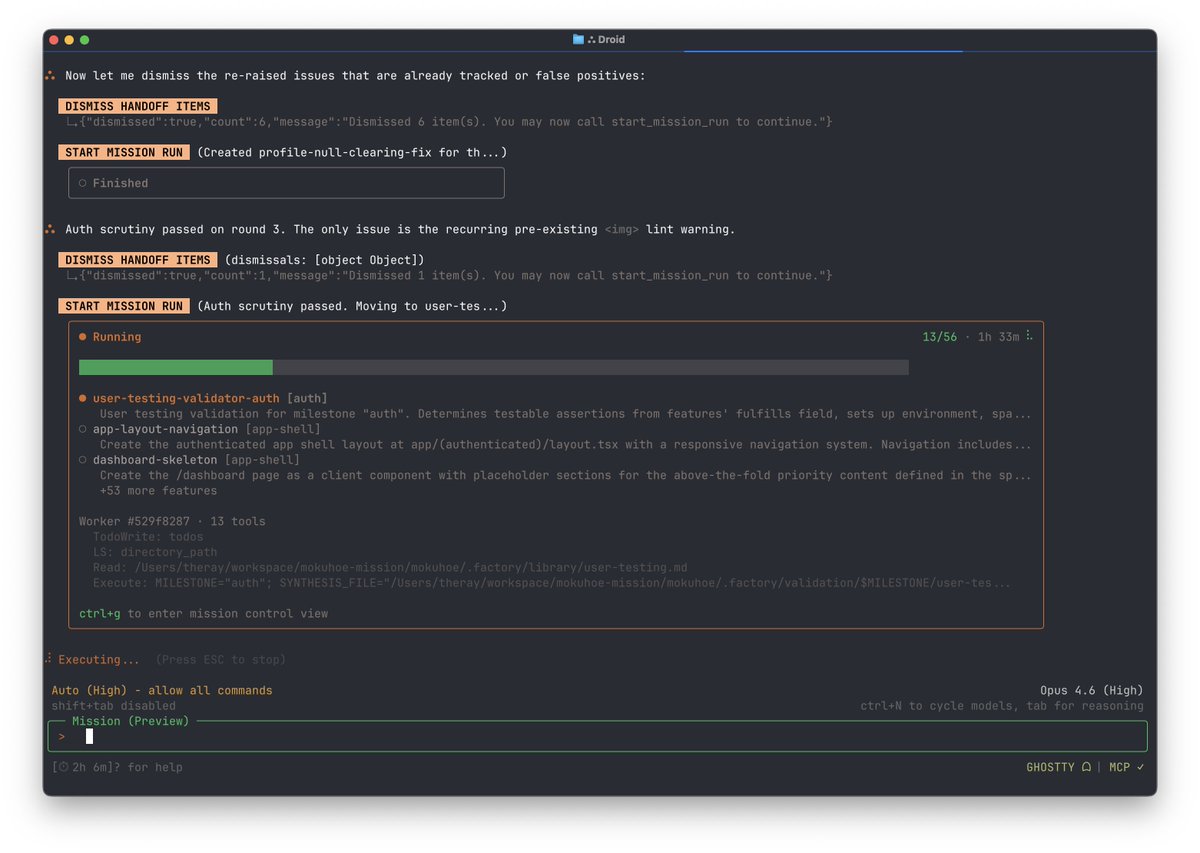Click START MISSION RUN for profile-null-clearing-fix
Image resolution: width=1200 pixels, height=853 pixels.
(124, 152)
